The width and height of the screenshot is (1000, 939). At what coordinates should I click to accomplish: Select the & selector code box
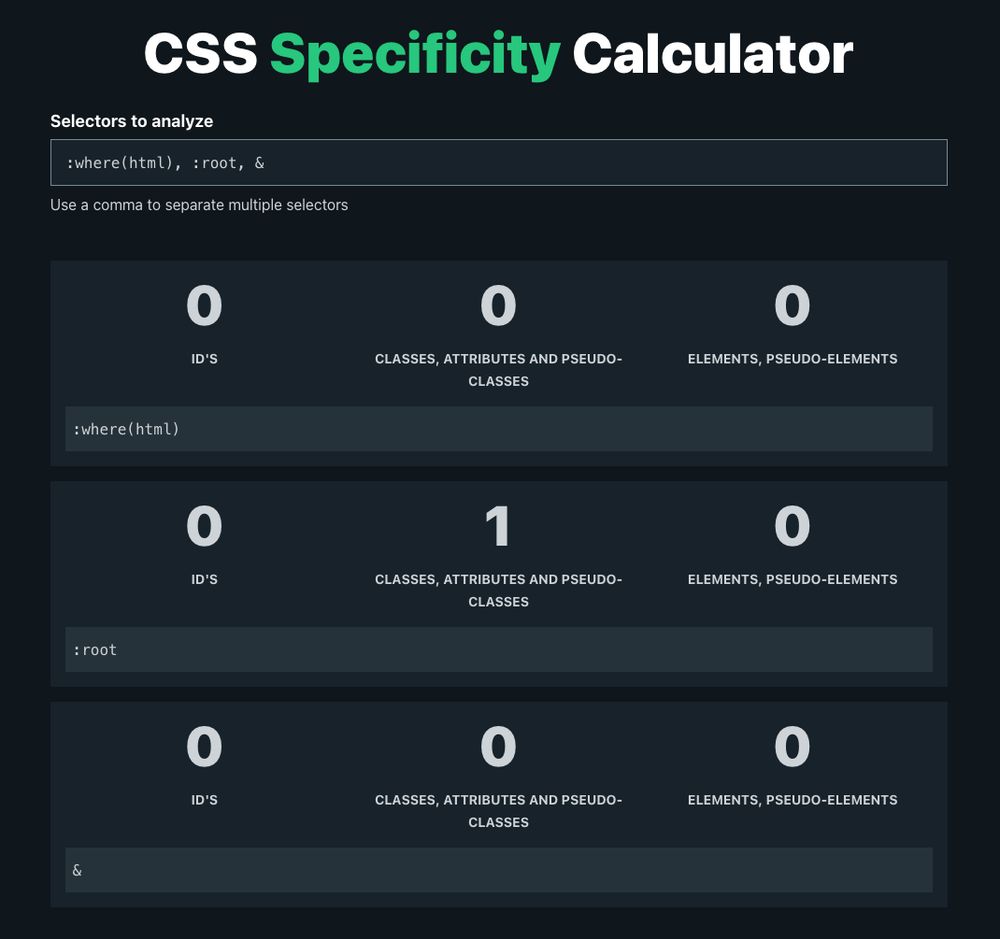(x=499, y=870)
